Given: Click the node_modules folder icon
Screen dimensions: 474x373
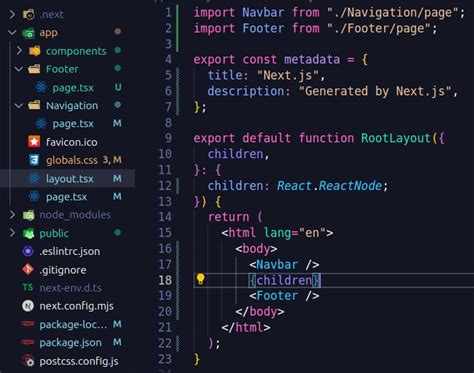Looking at the screenshot, I should pos(29,215).
